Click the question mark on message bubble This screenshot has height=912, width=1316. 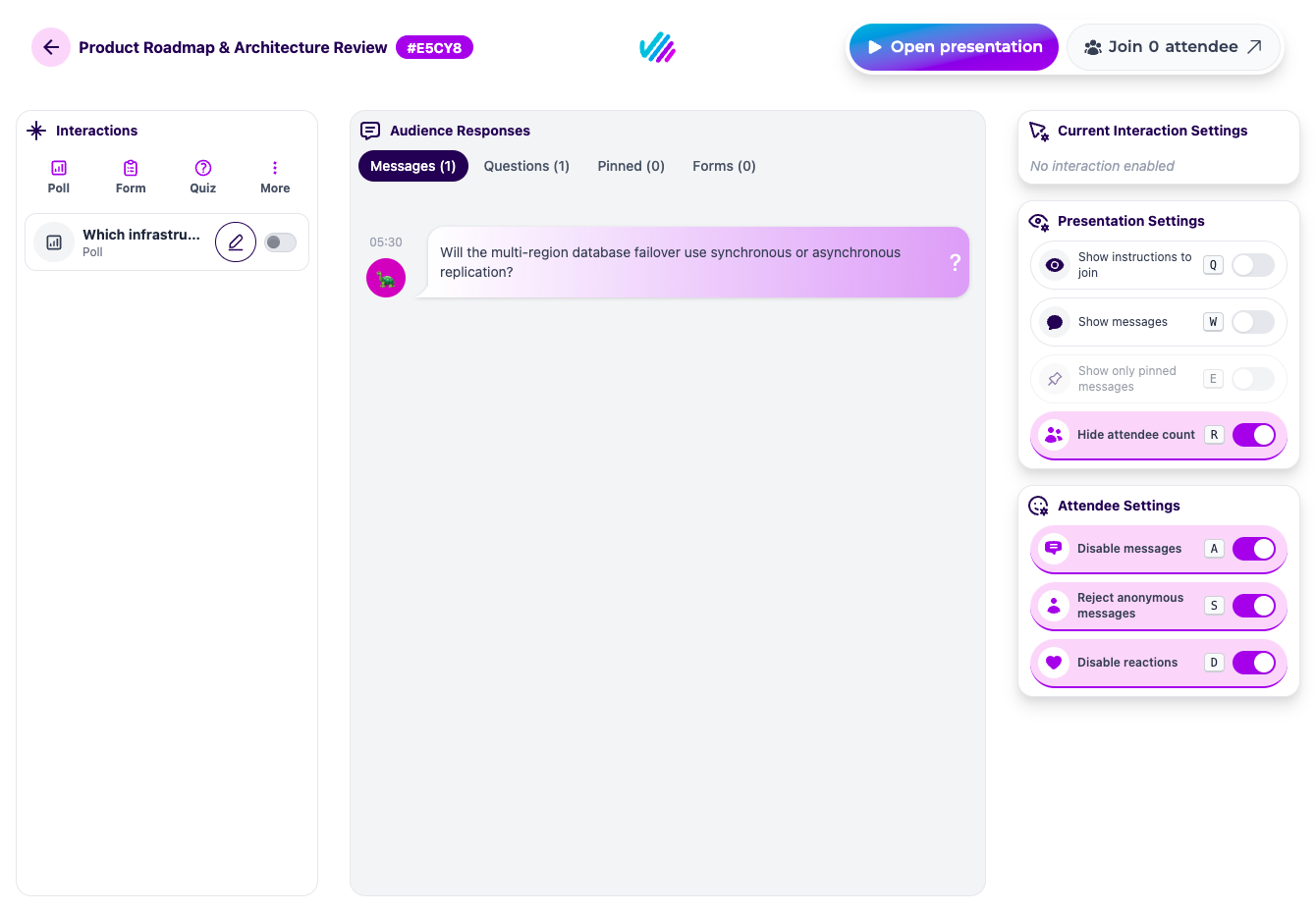pyautogui.click(x=955, y=262)
